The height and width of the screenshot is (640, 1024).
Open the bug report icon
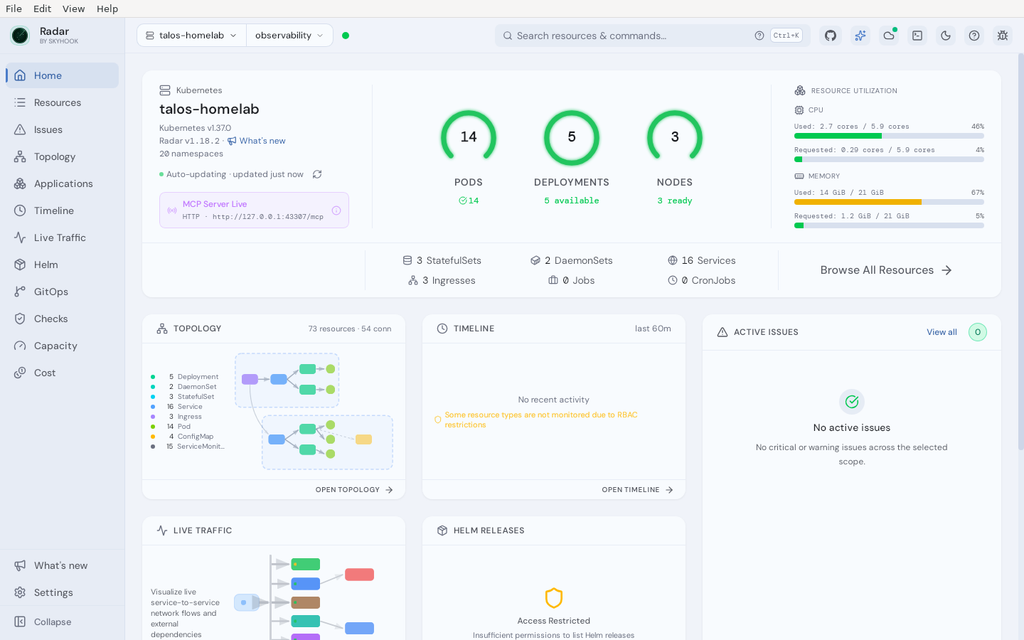click(x=1002, y=35)
